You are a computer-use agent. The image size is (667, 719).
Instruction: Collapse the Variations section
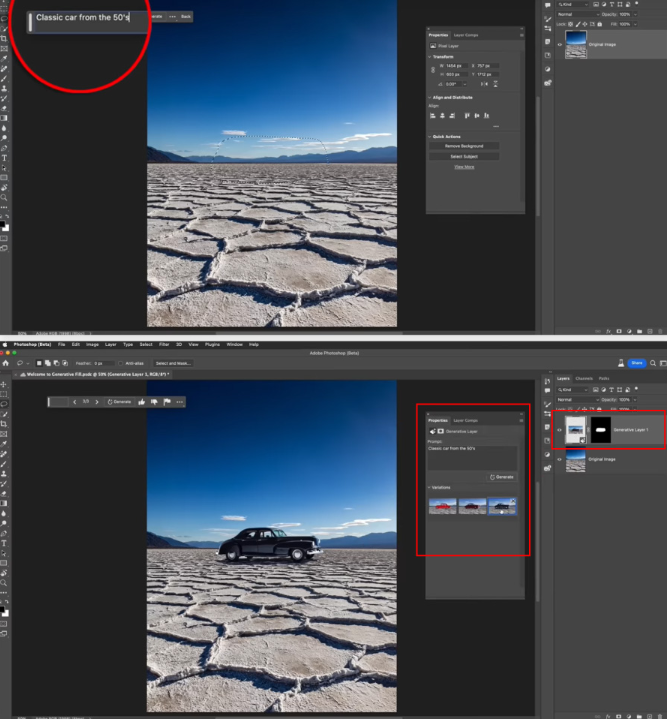pos(430,487)
